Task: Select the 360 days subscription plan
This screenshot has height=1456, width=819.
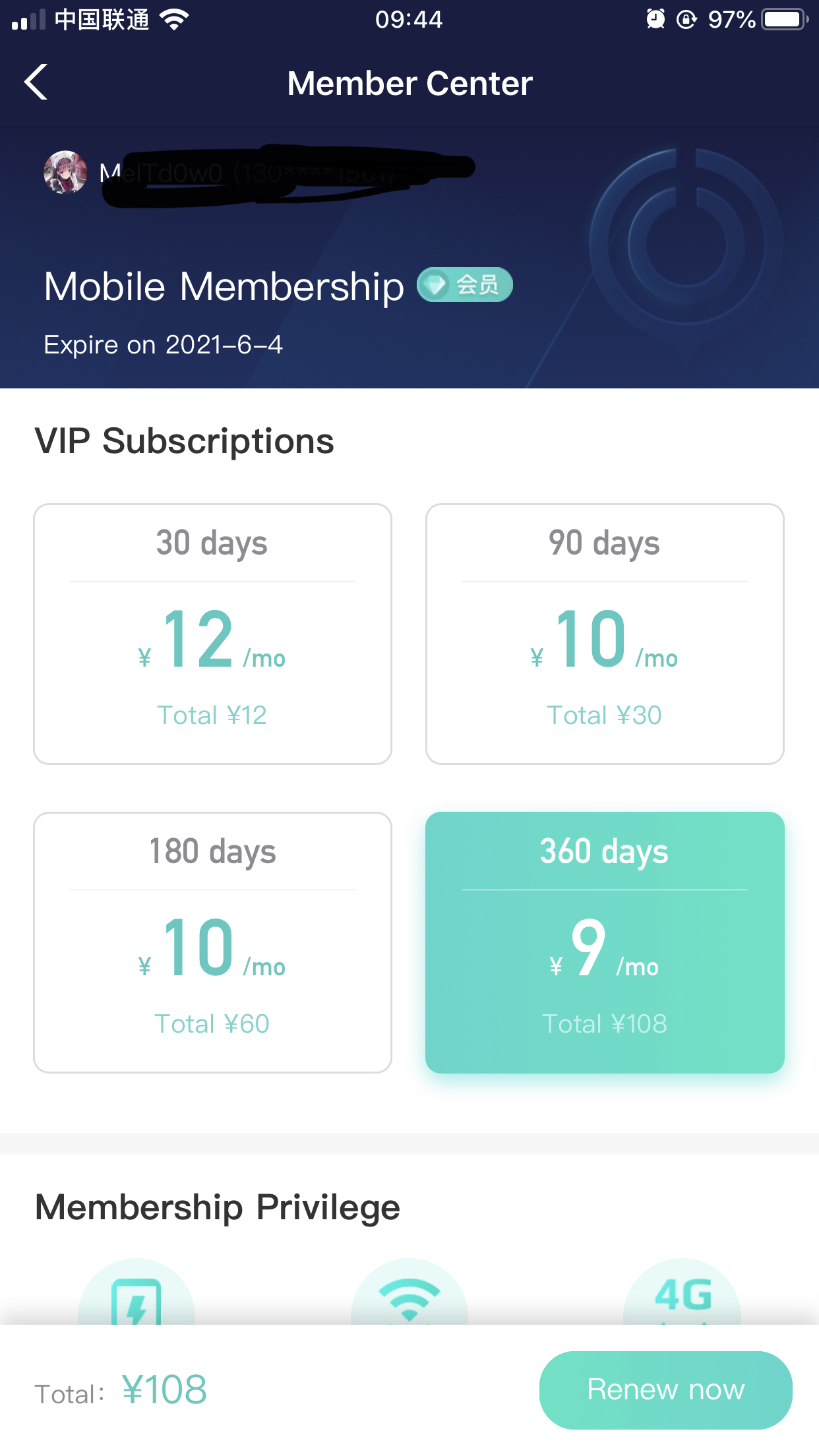Action: pyautogui.click(x=605, y=942)
